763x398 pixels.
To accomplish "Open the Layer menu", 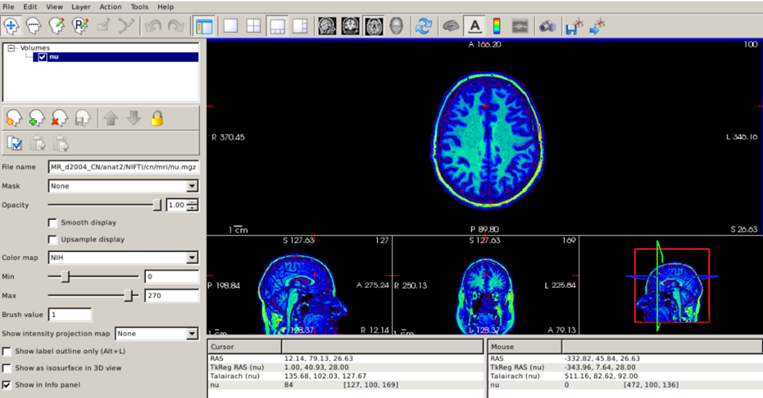I will point(81,7).
